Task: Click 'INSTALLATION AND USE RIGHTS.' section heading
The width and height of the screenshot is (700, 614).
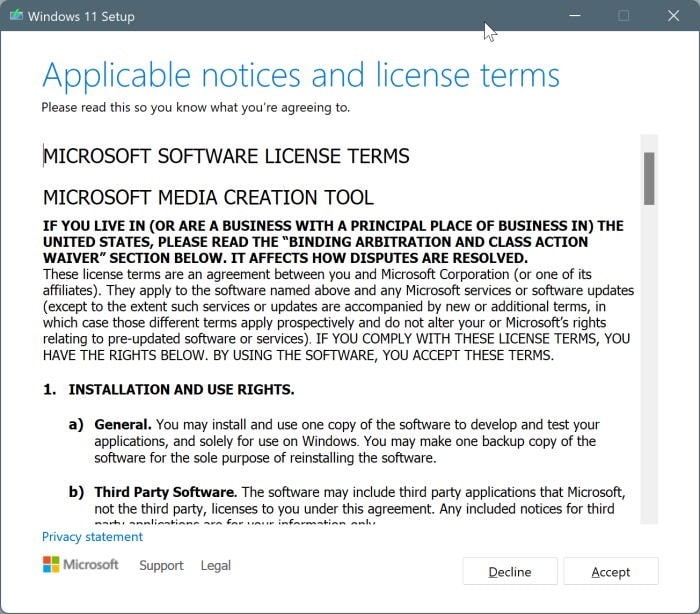Action: (181, 389)
